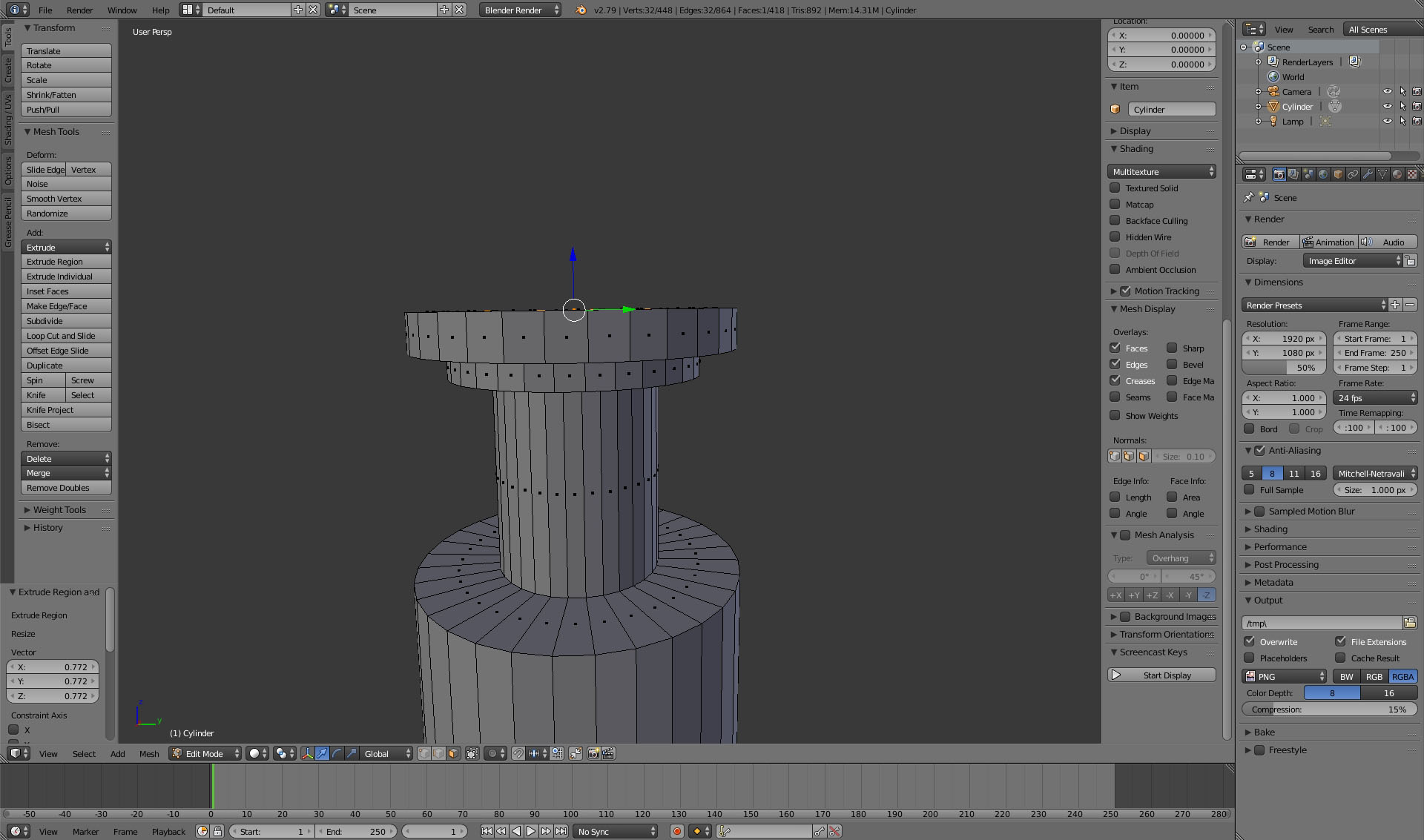Toggle the Edges overlay checkbox
The image size is (1424, 840).
1115,364
